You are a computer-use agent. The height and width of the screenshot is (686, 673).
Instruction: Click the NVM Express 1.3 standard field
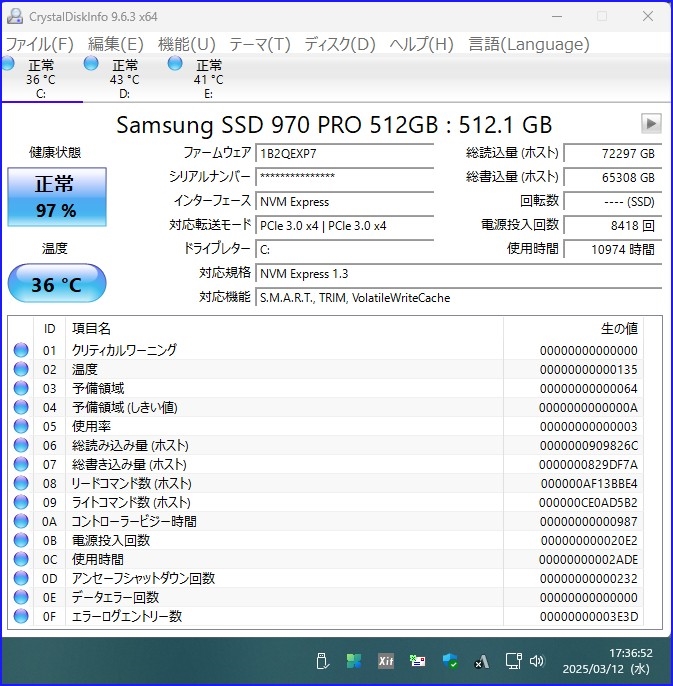click(458, 274)
